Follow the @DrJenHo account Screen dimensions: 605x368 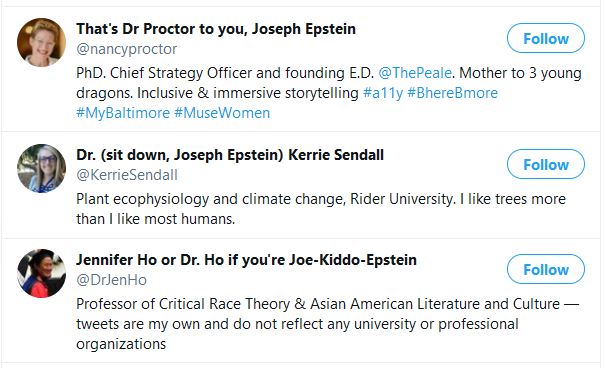point(546,269)
